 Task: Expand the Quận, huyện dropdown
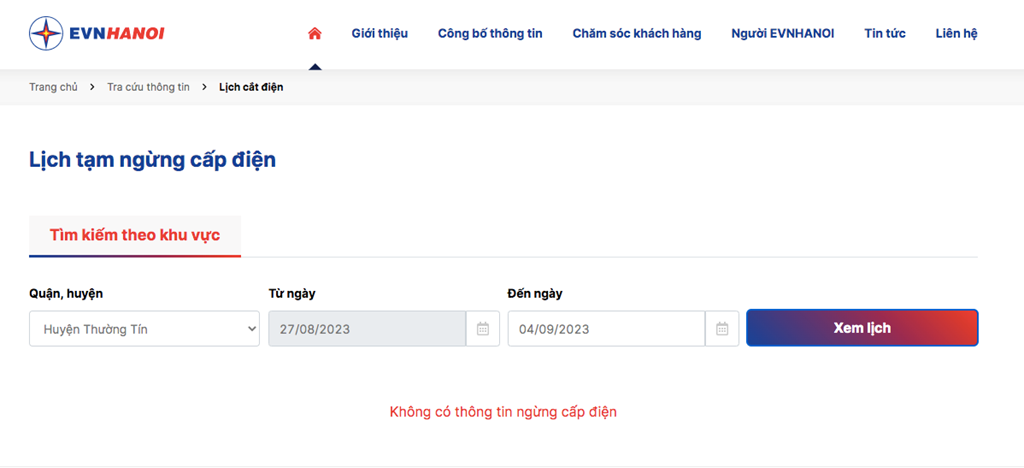point(144,328)
